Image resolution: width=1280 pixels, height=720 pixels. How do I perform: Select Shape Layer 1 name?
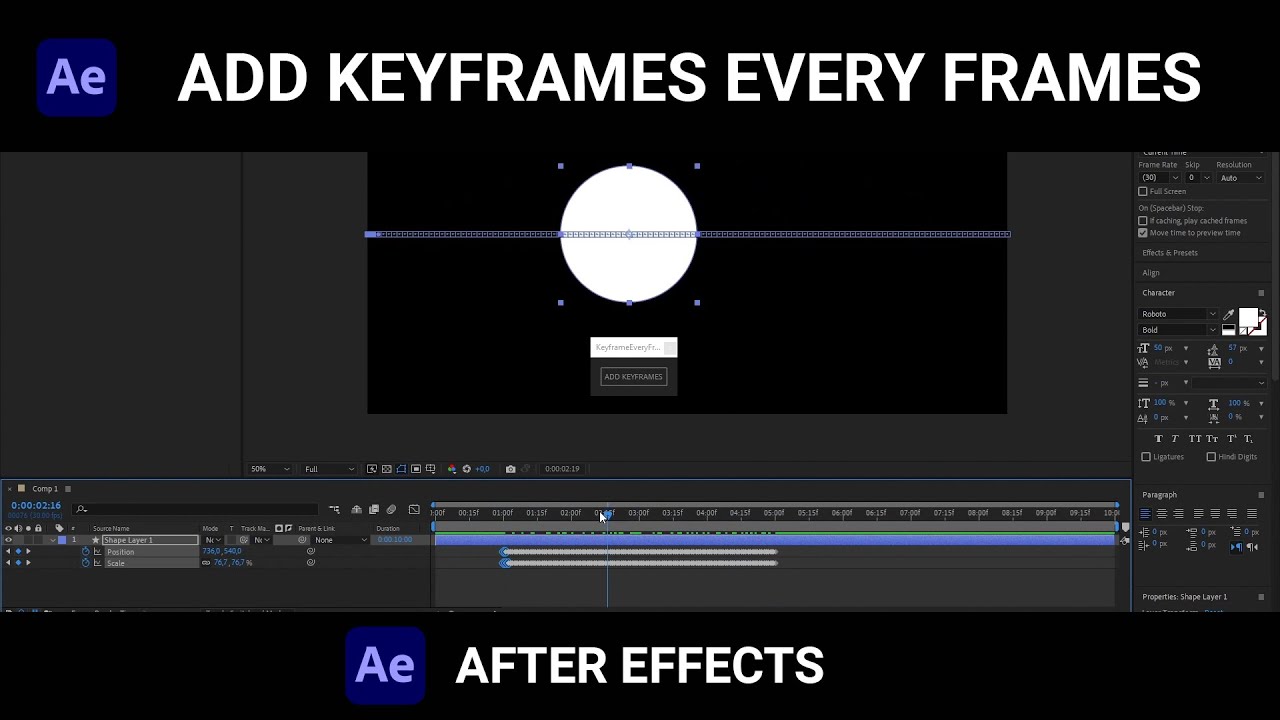click(150, 540)
